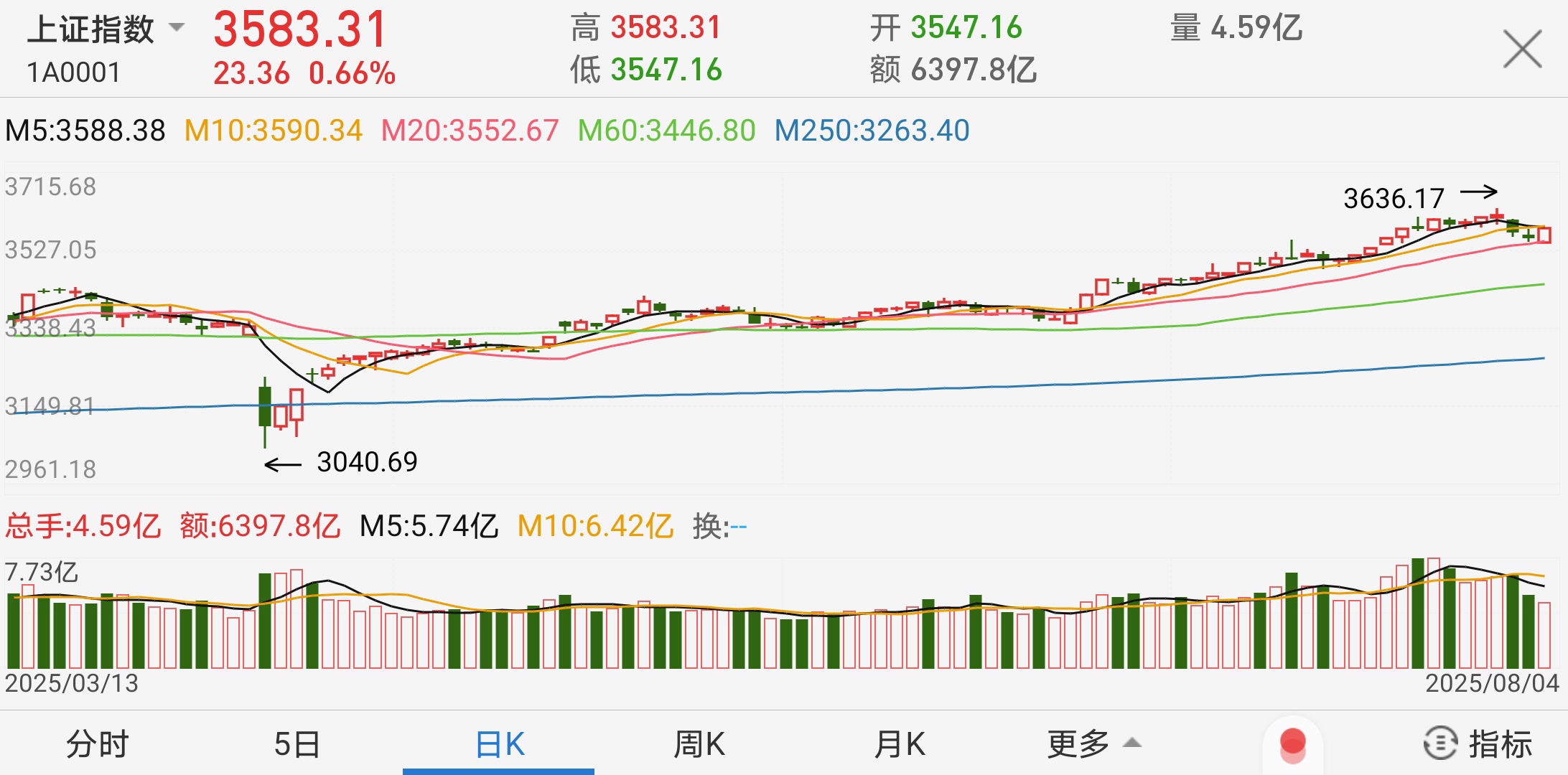The image size is (1568, 775).
Task: Click the 3715.68 price axis label
Action: 50,187
